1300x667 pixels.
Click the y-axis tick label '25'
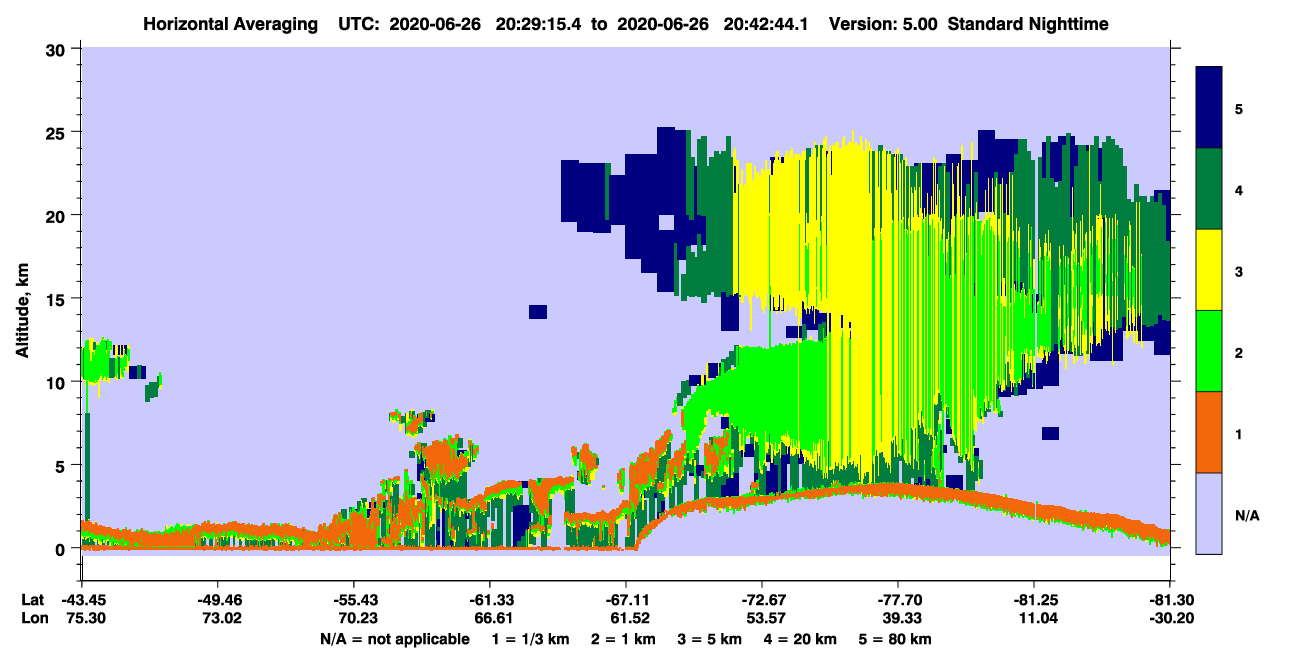(56, 132)
